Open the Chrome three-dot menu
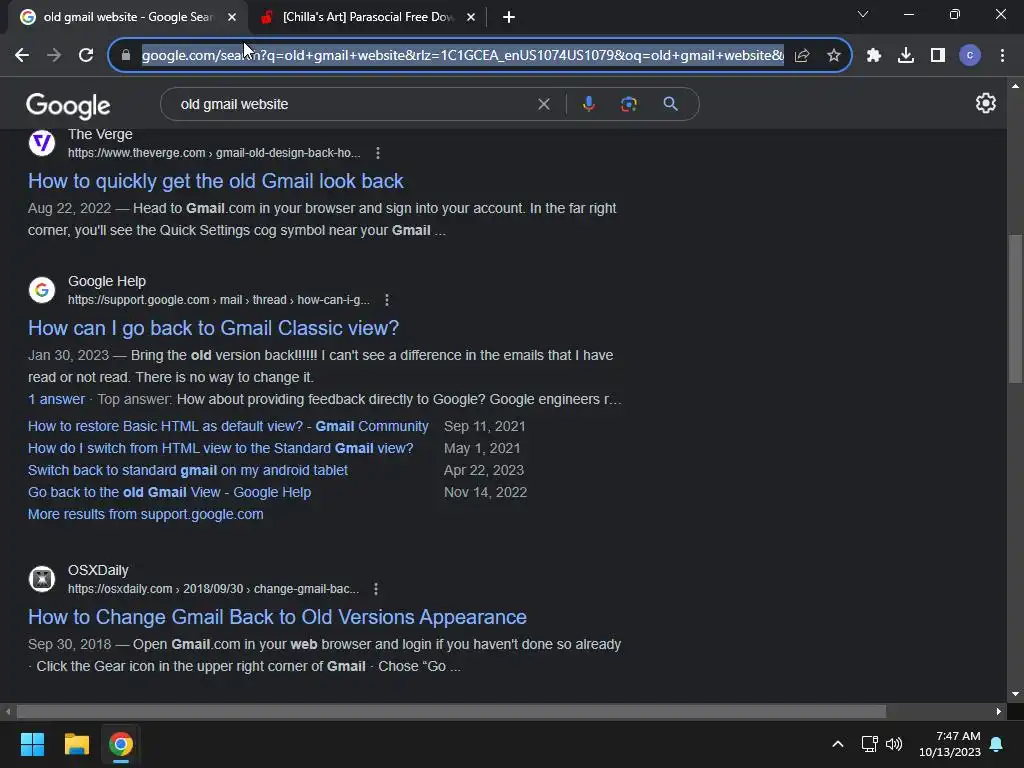1024x768 pixels. point(1002,56)
